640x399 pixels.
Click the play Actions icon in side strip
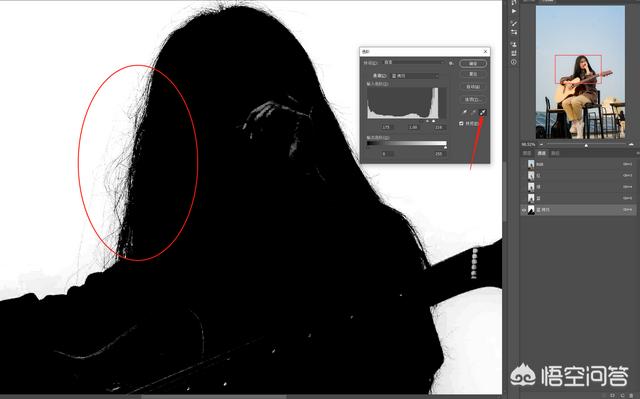point(513,11)
